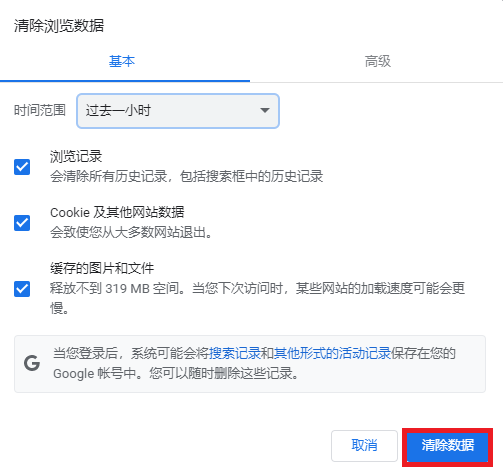Click the Google G logo icon
Screen dimensions: 503x473
(32, 363)
